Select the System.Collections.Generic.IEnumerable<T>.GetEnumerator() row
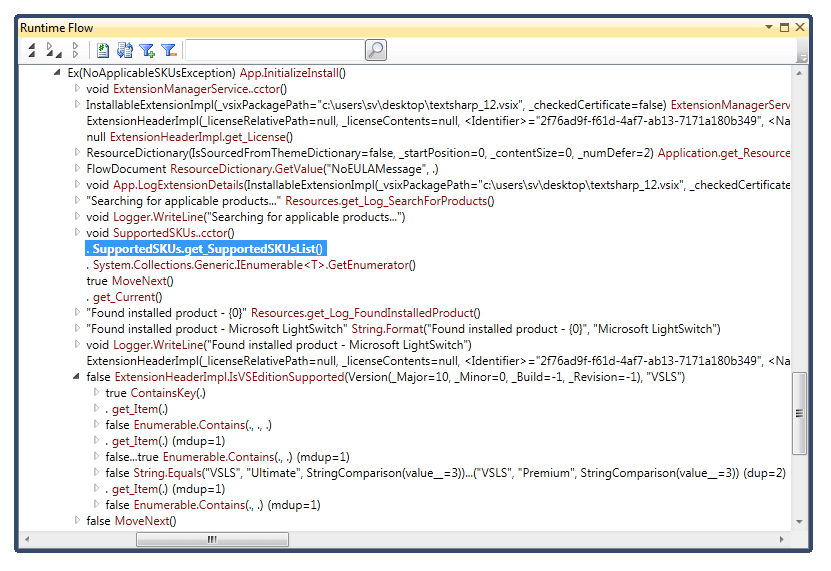 coord(251,265)
